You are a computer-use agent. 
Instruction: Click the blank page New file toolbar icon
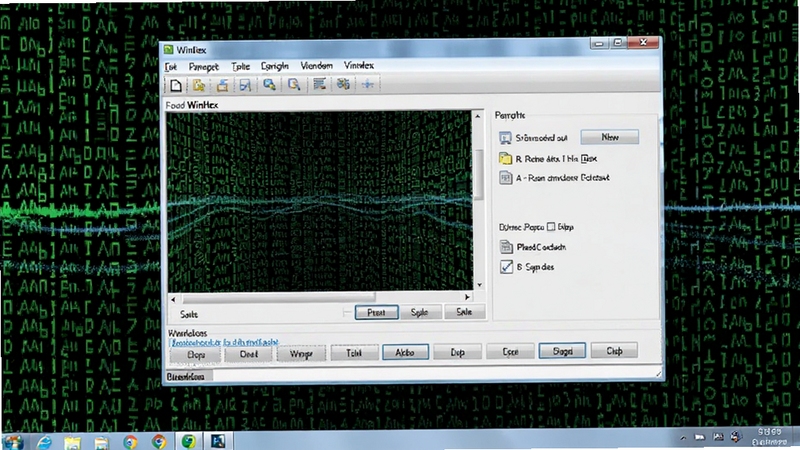coord(176,85)
